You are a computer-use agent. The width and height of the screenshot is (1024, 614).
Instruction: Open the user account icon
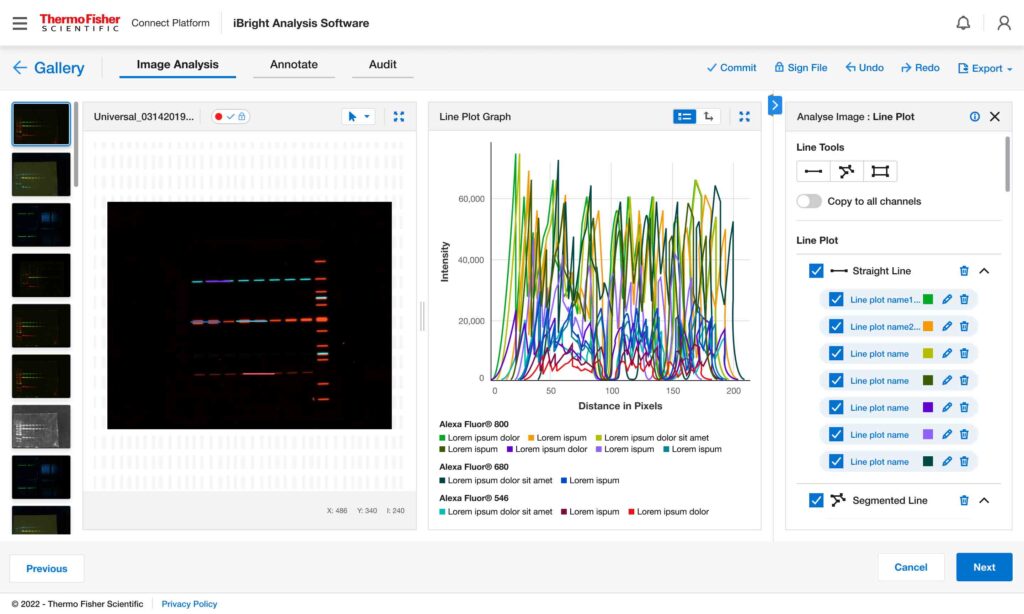pyautogui.click(x=1004, y=23)
